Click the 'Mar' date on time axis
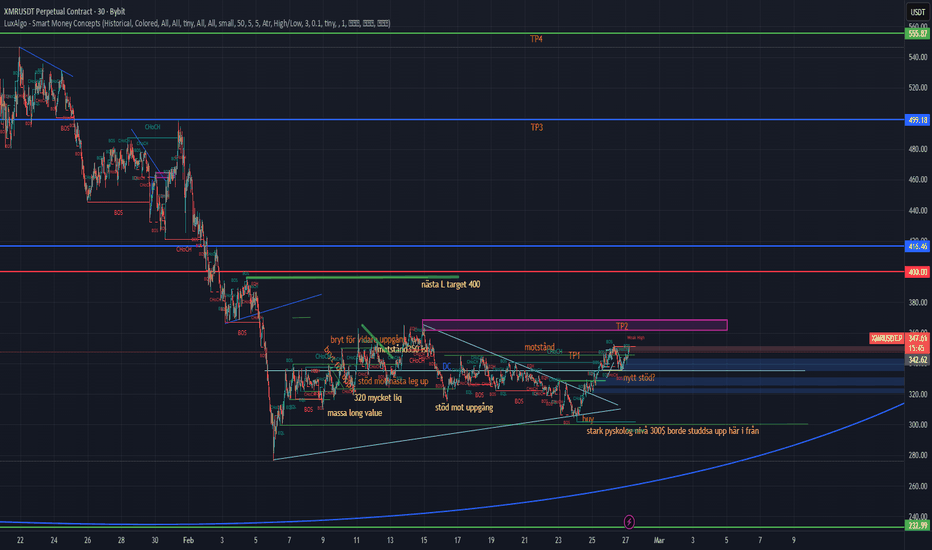This screenshot has height=550, width=932. [x=658, y=540]
